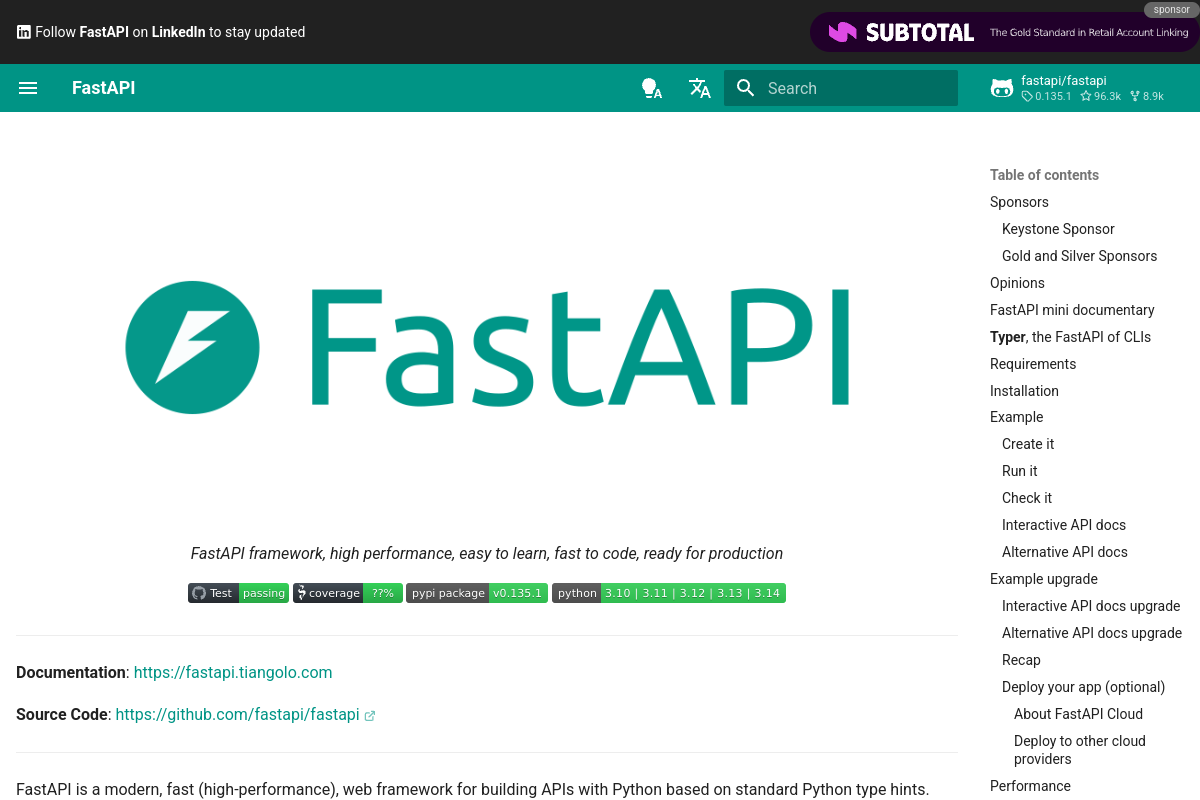Click the Test passing badge
Viewport: 1200px width, 800px height.
tap(238, 592)
